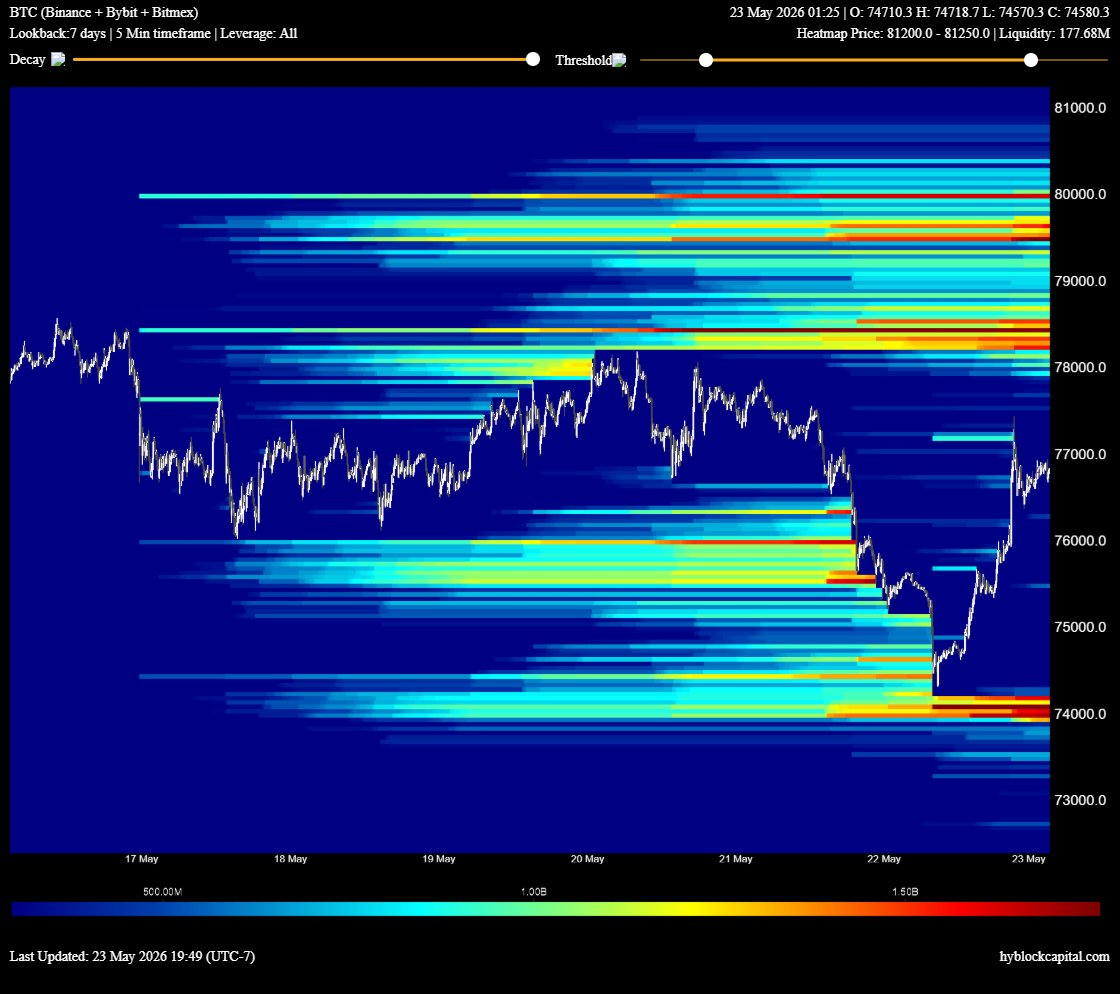This screenshot has width=1120, height=994.
Task: Click the 80000.0 price axis label
Action: tap(1080, 194)
